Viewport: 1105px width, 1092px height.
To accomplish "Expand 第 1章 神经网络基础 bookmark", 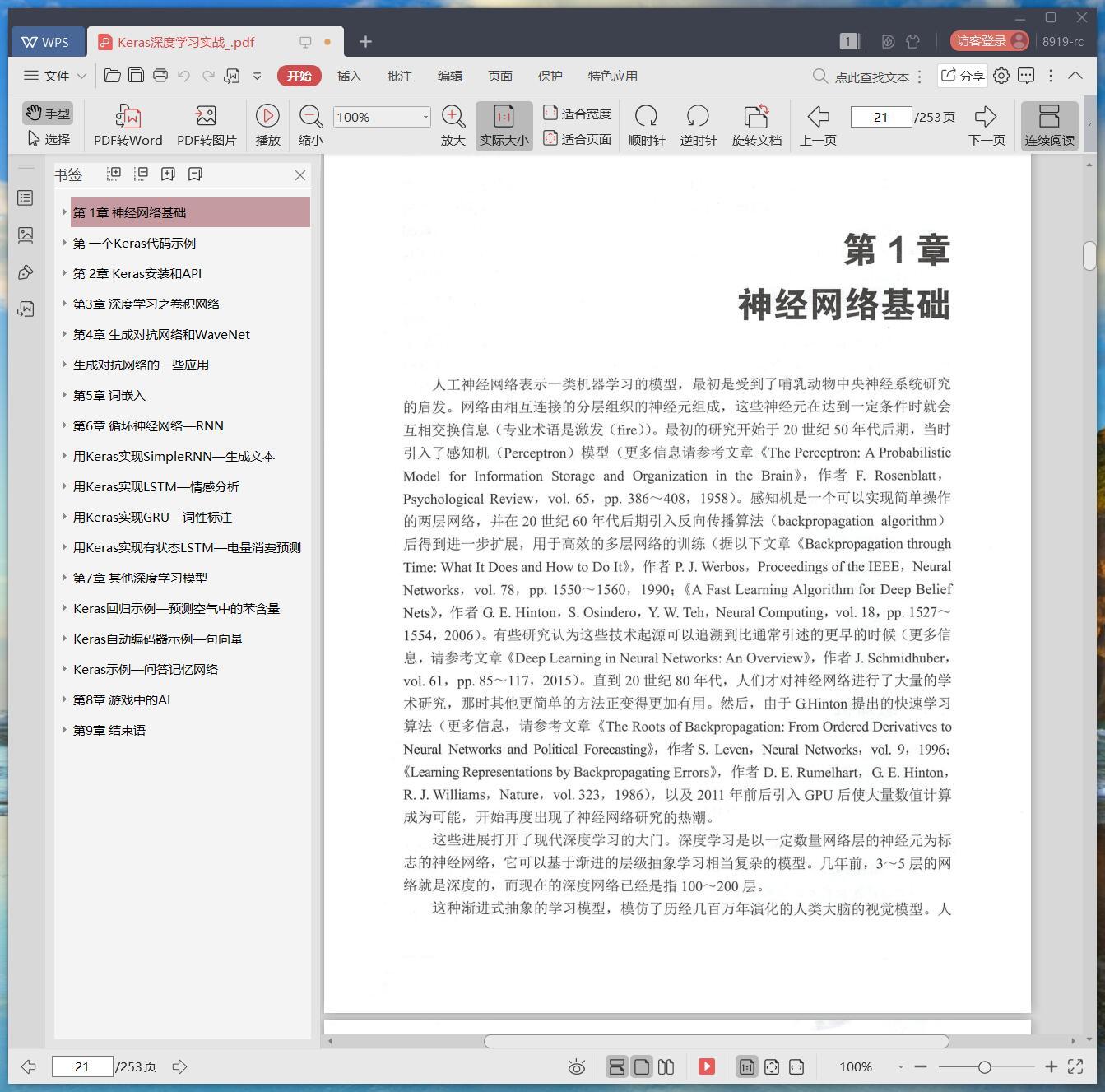I will click(65, 212).
